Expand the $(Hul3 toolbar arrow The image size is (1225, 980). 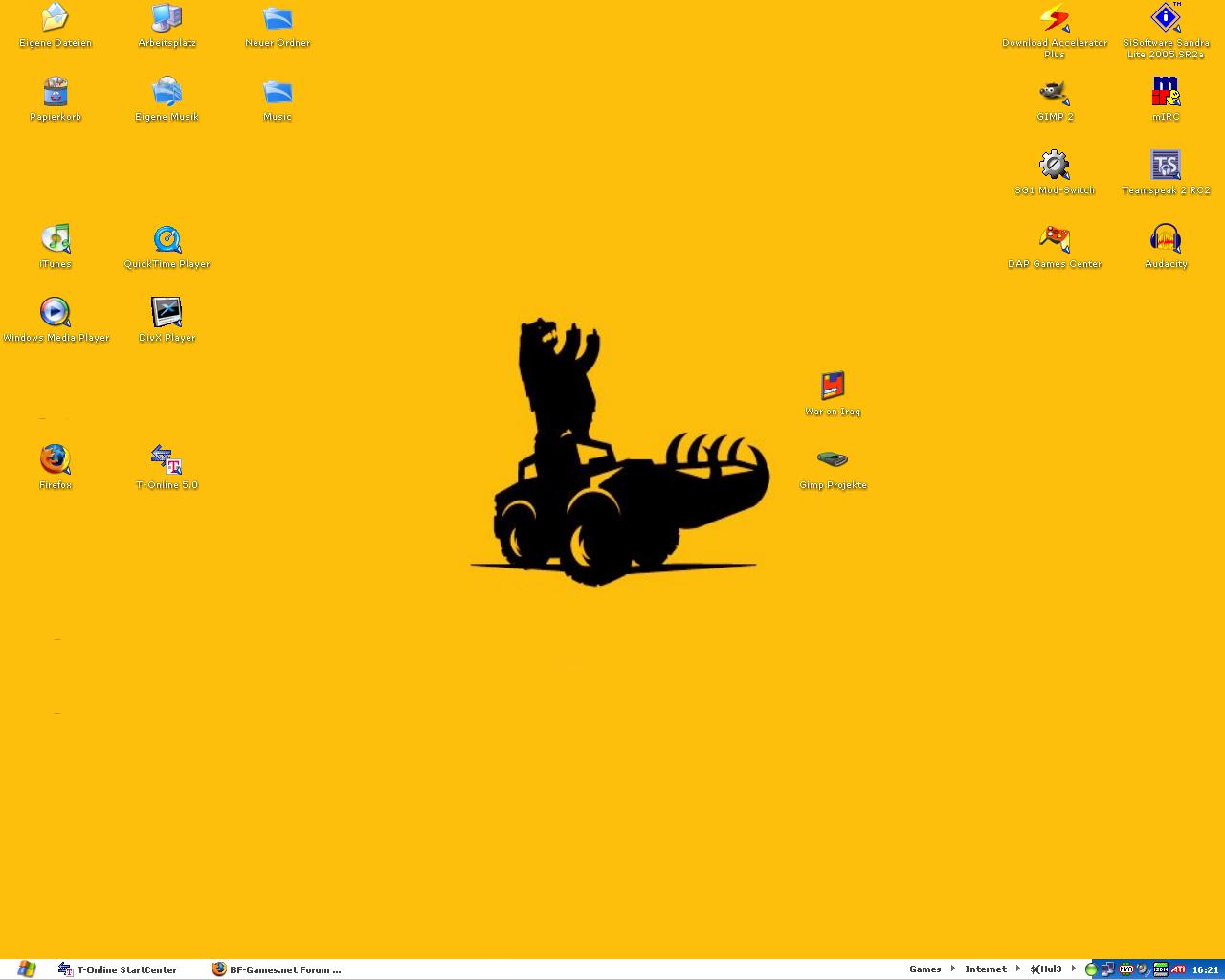click(1074, 969)
